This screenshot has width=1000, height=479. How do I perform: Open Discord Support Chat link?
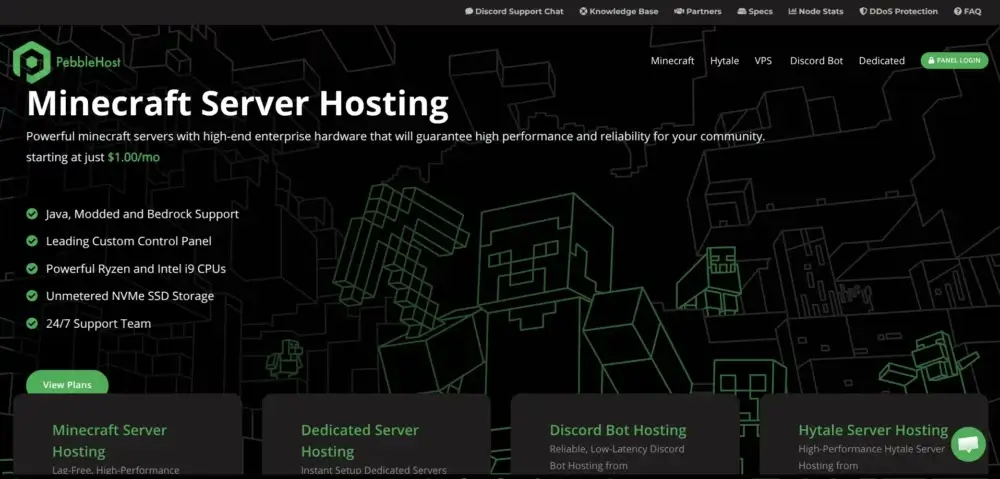point(514,11)
